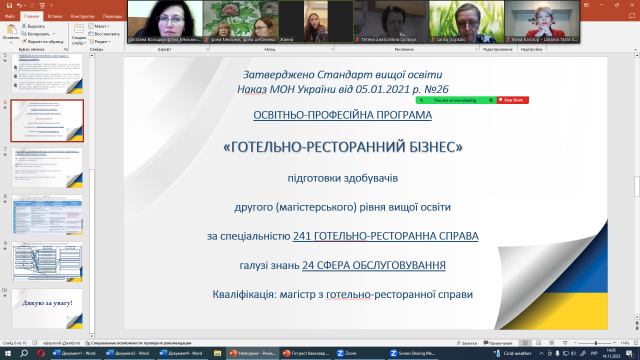Switch to slide sorter view icon
This screenshot has width=640, height=360.
(539, 343)
